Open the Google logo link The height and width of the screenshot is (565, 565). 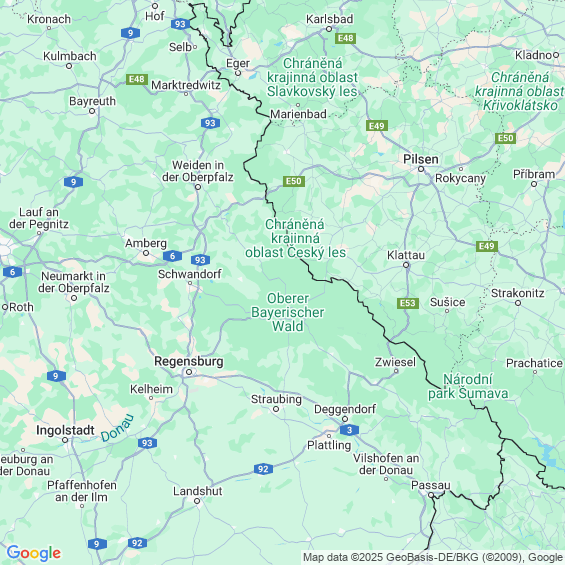pos(34,553)
